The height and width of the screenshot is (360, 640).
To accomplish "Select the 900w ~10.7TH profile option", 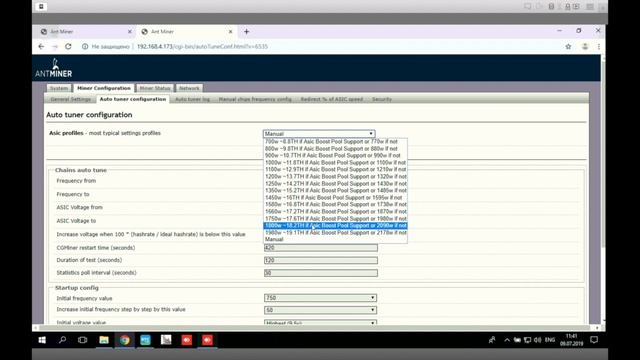I will coord(335,156).
